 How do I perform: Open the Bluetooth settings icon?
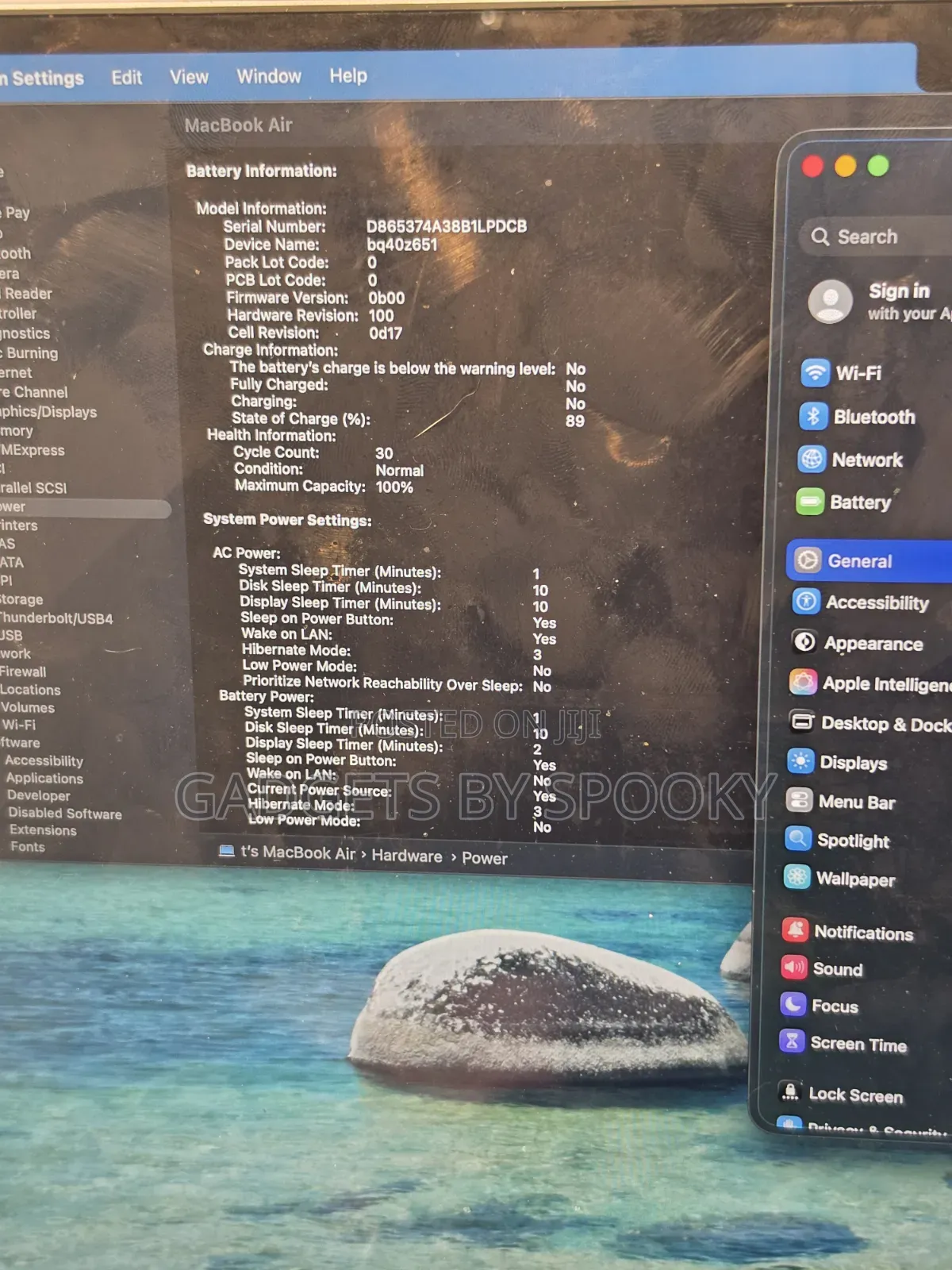coord(813,416)
